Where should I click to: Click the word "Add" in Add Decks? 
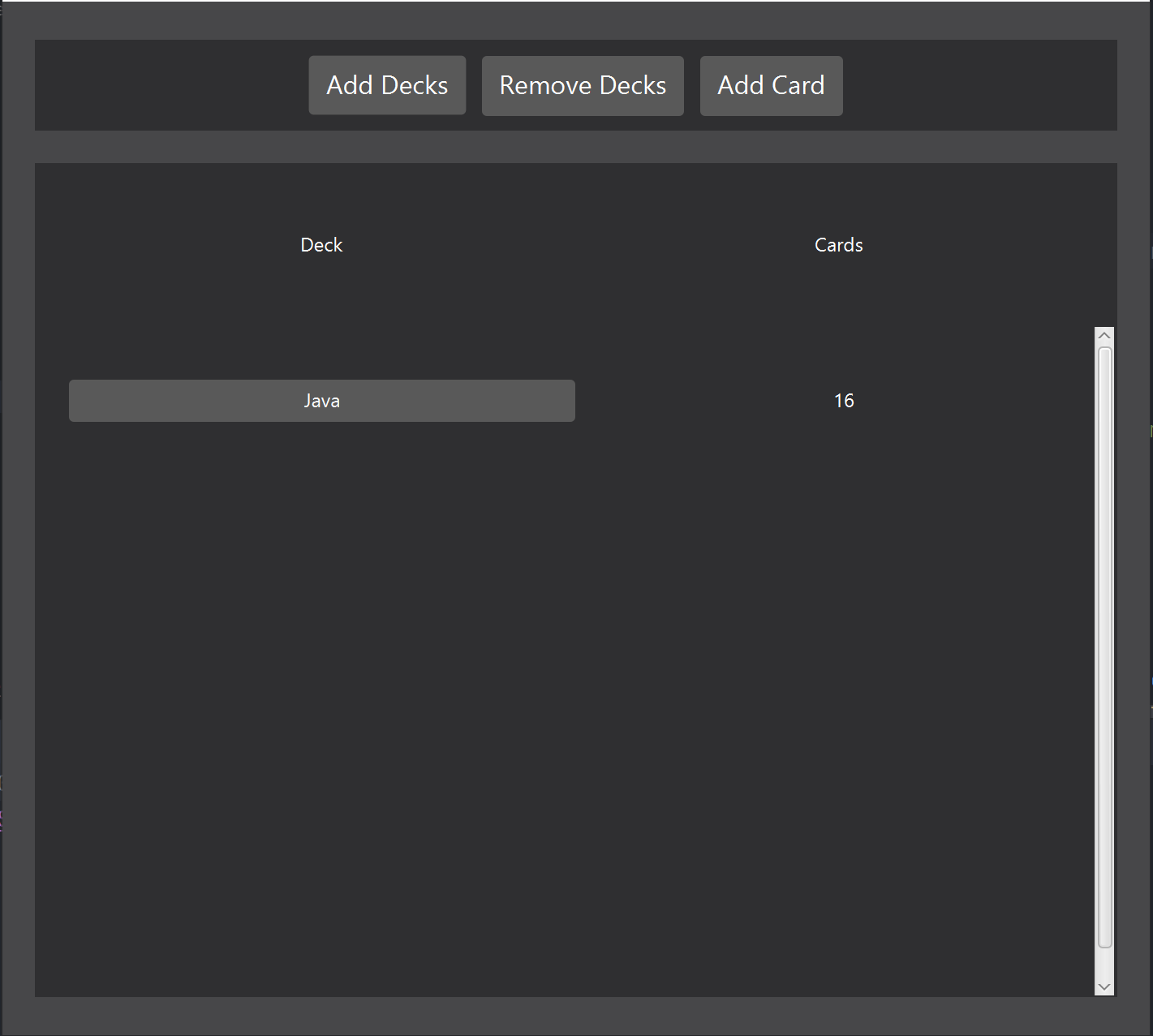349,85
